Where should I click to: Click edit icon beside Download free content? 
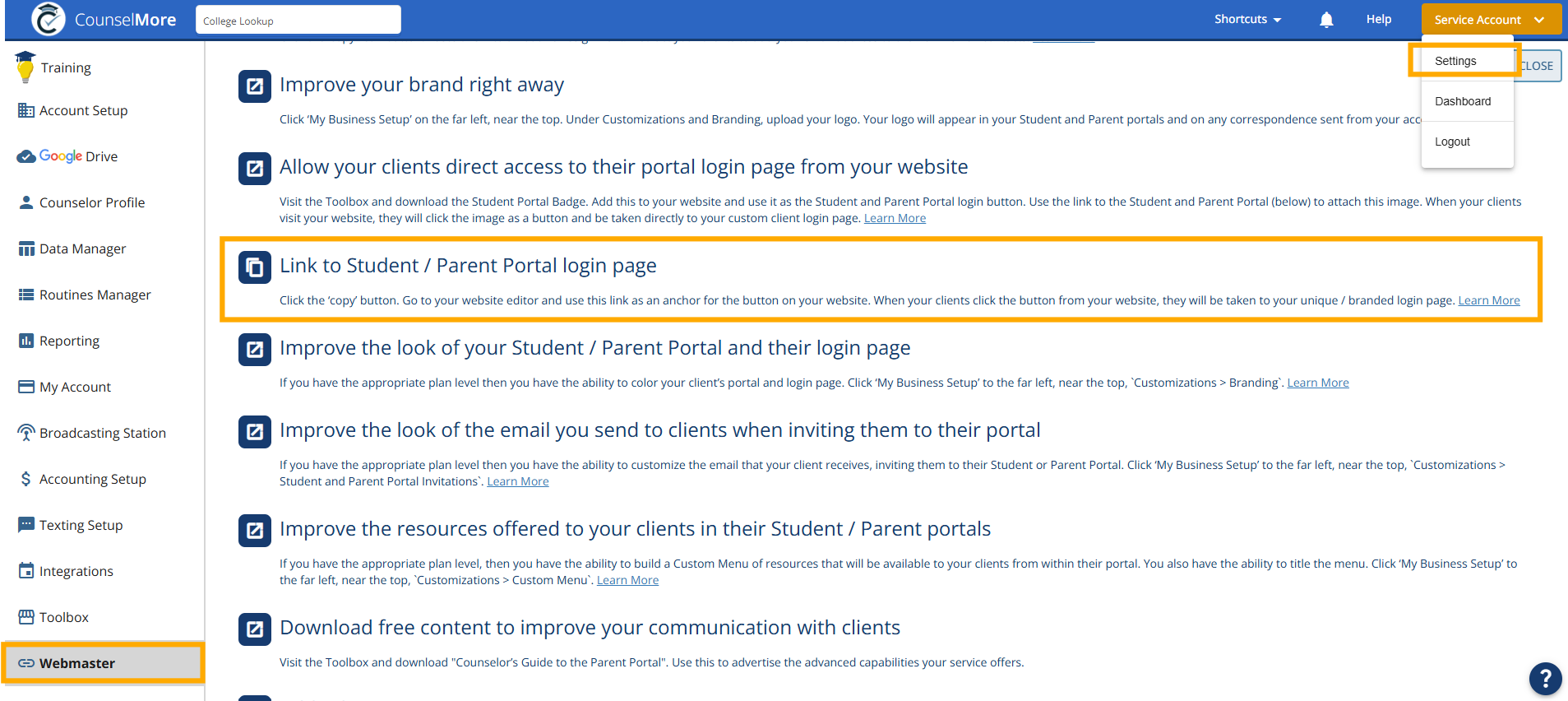(255, 629)
